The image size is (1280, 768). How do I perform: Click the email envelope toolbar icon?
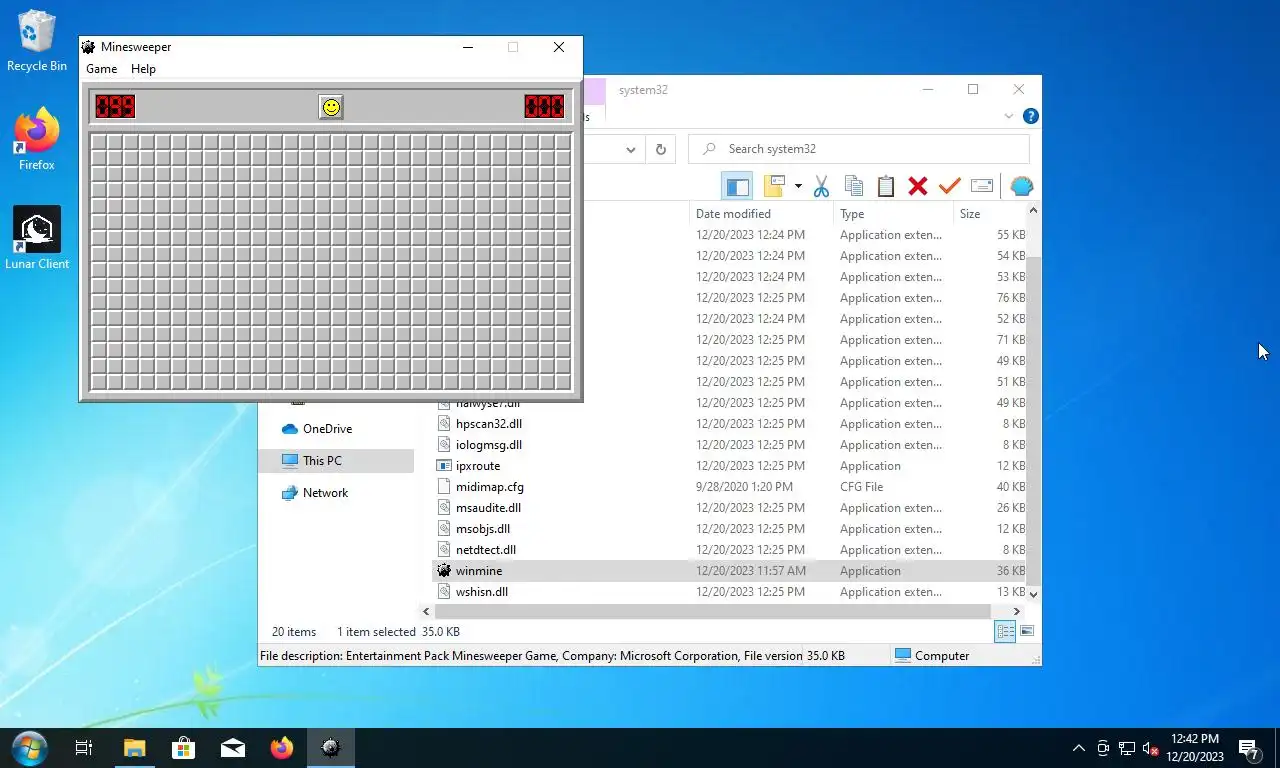(x=982, y=186)
